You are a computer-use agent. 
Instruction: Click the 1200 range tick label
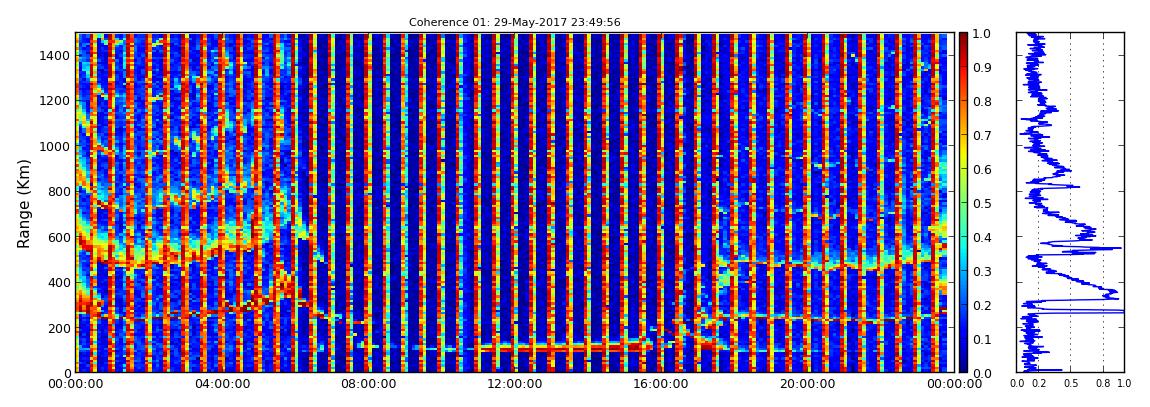pyautogui.click(x=56, y=101)
